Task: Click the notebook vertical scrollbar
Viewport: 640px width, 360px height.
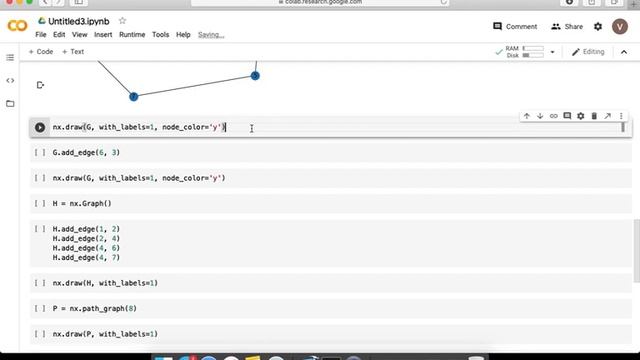Action: 637,251
